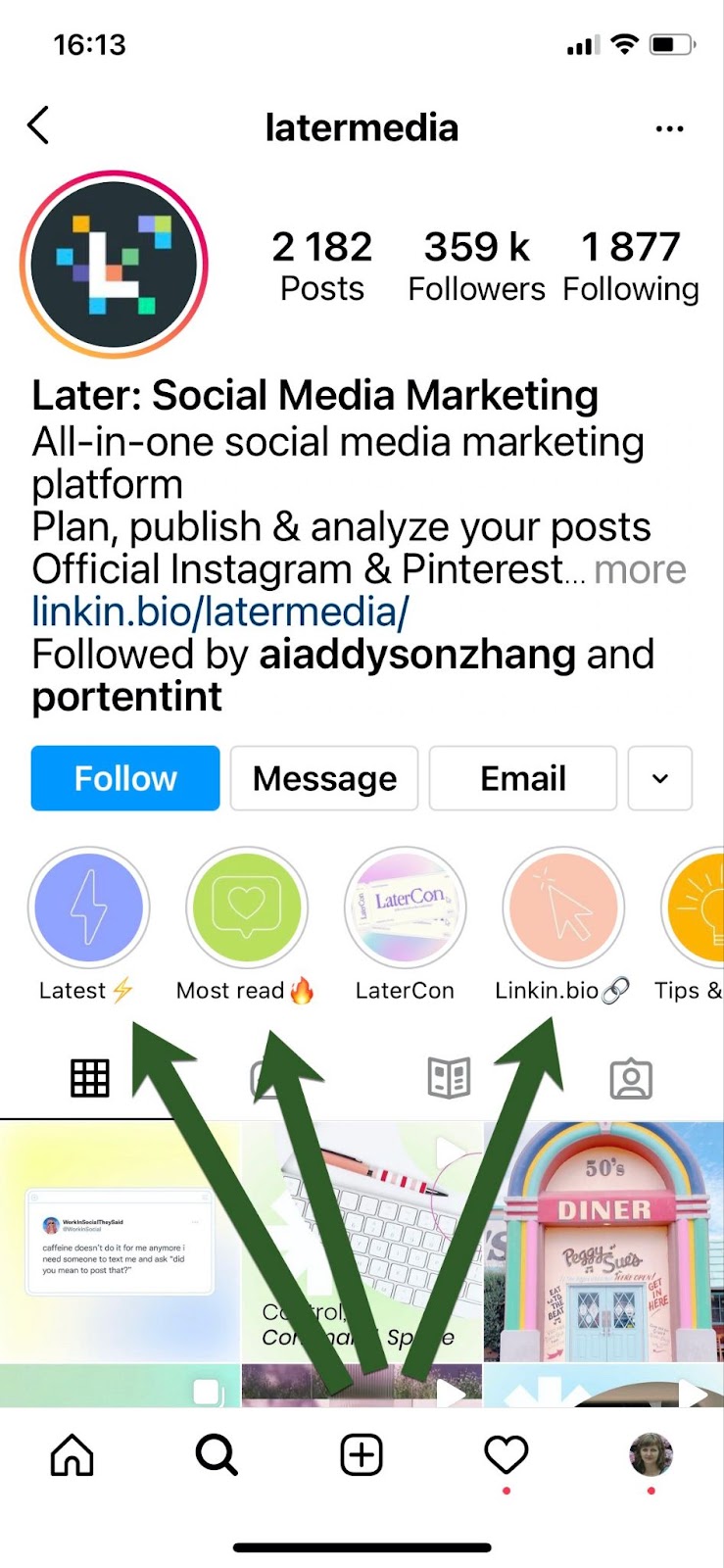Open your profile avatar in bottom bar

651,1454
